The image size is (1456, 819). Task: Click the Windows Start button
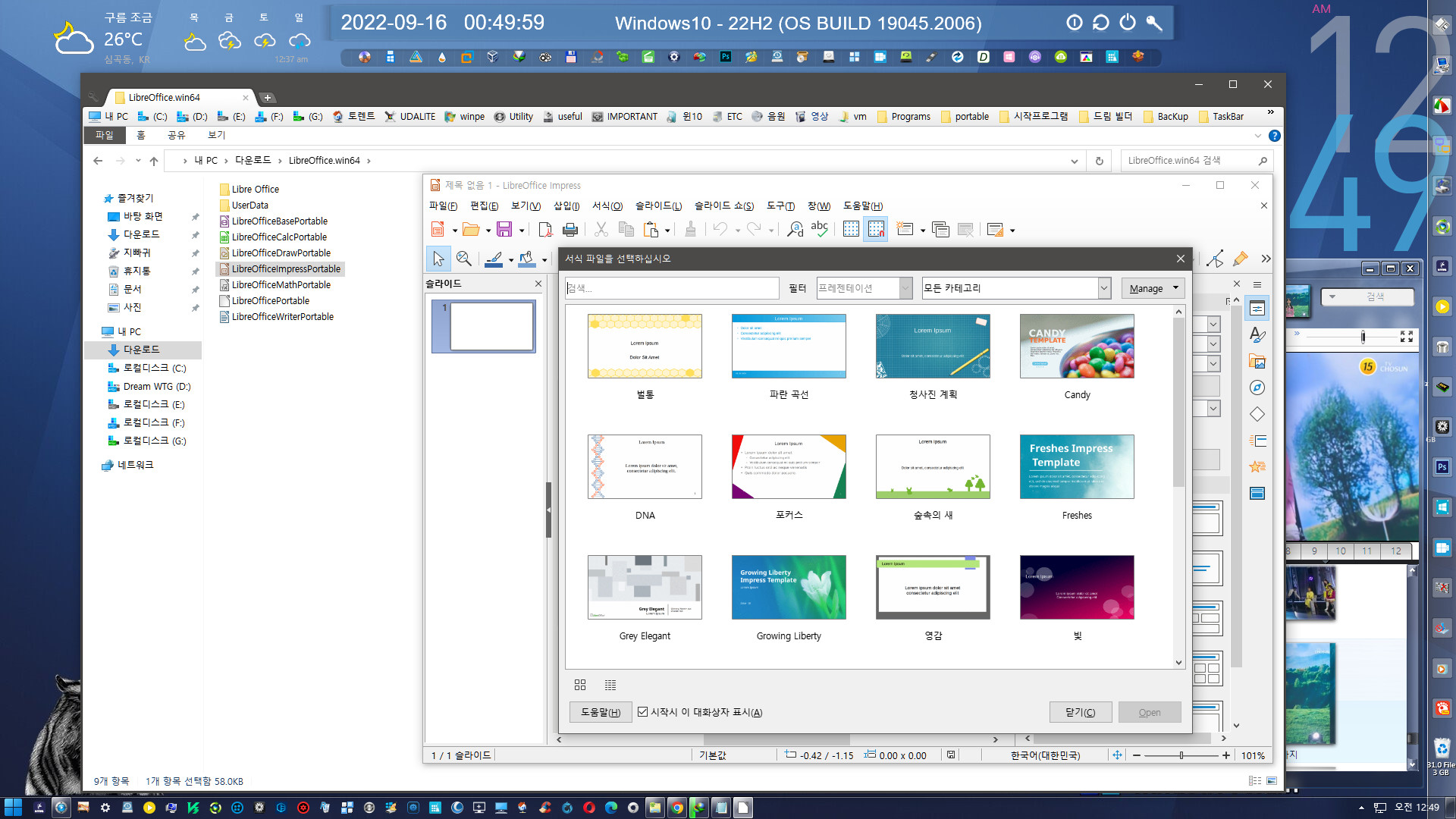click(13, 808)
